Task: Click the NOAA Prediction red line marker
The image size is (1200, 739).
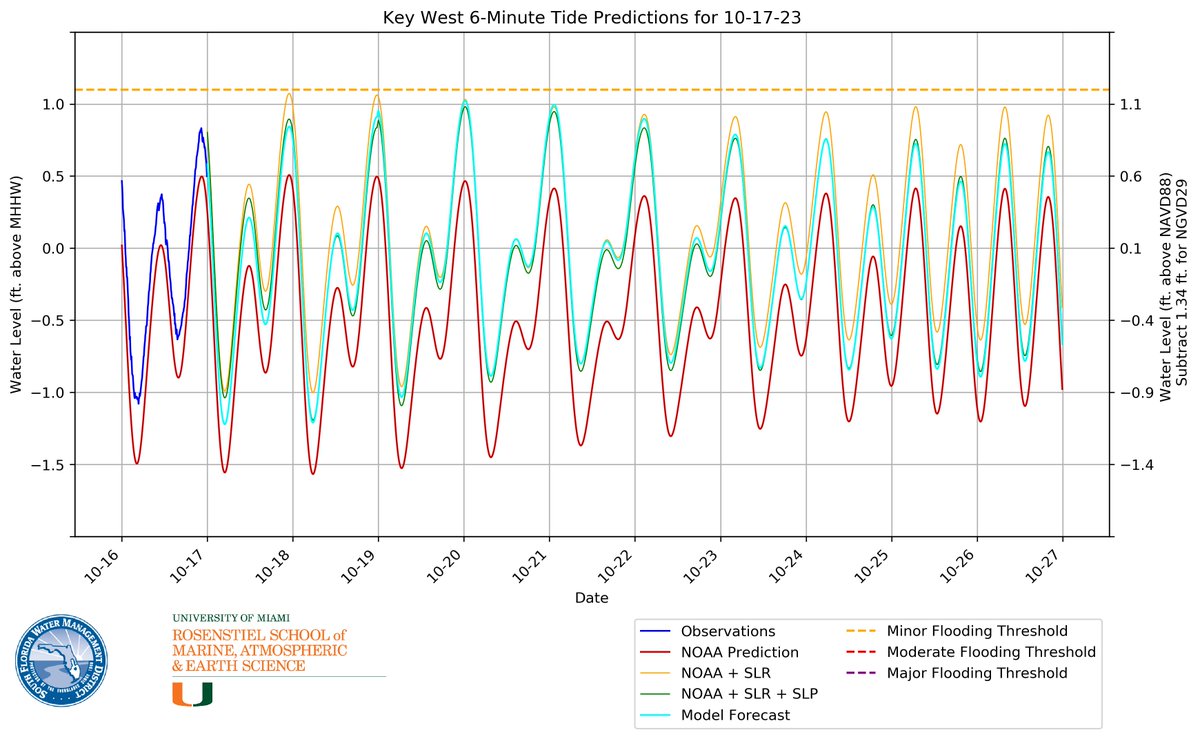Action: (x=654, y=651)
